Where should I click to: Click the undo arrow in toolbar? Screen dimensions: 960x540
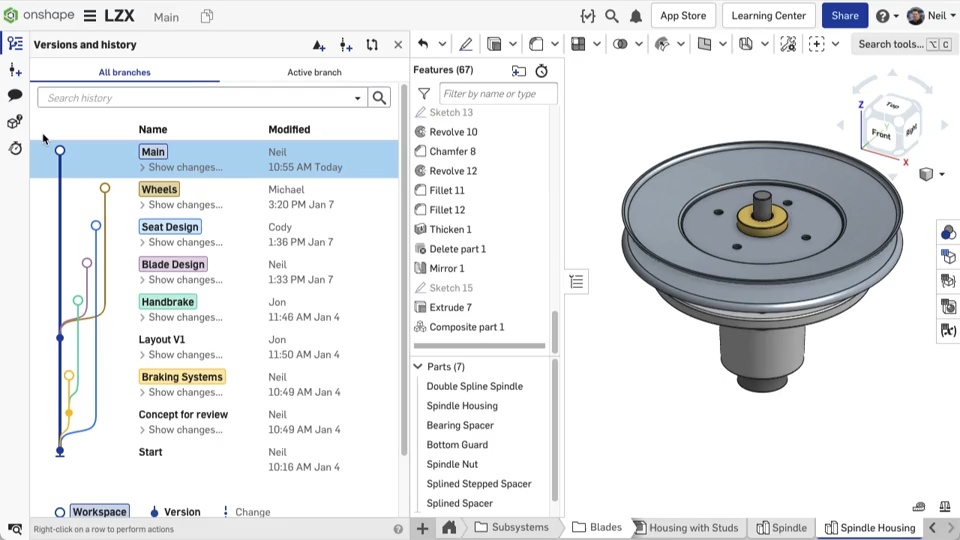(423, 43)
